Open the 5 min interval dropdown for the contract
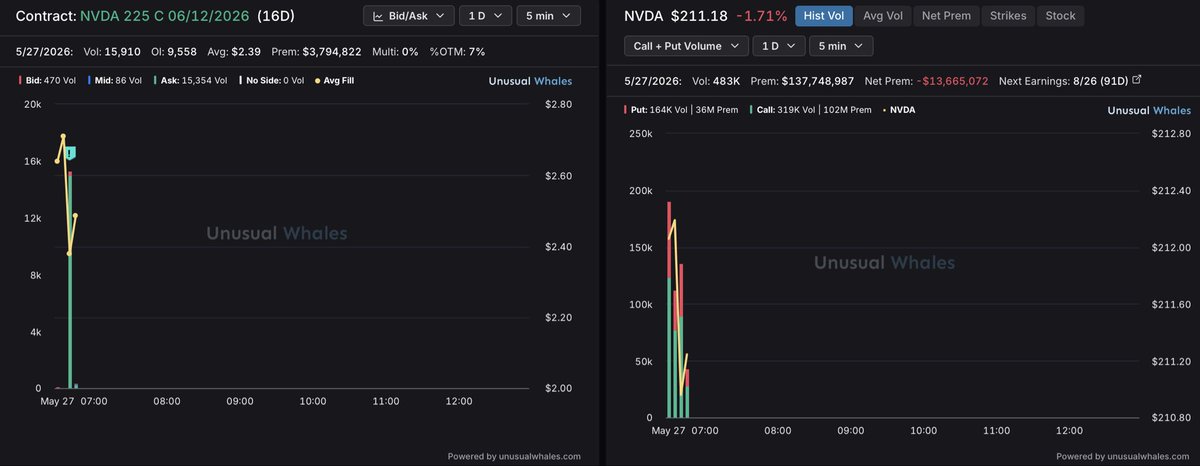Viewport: 1200px width, 466px height. point(548,16)
